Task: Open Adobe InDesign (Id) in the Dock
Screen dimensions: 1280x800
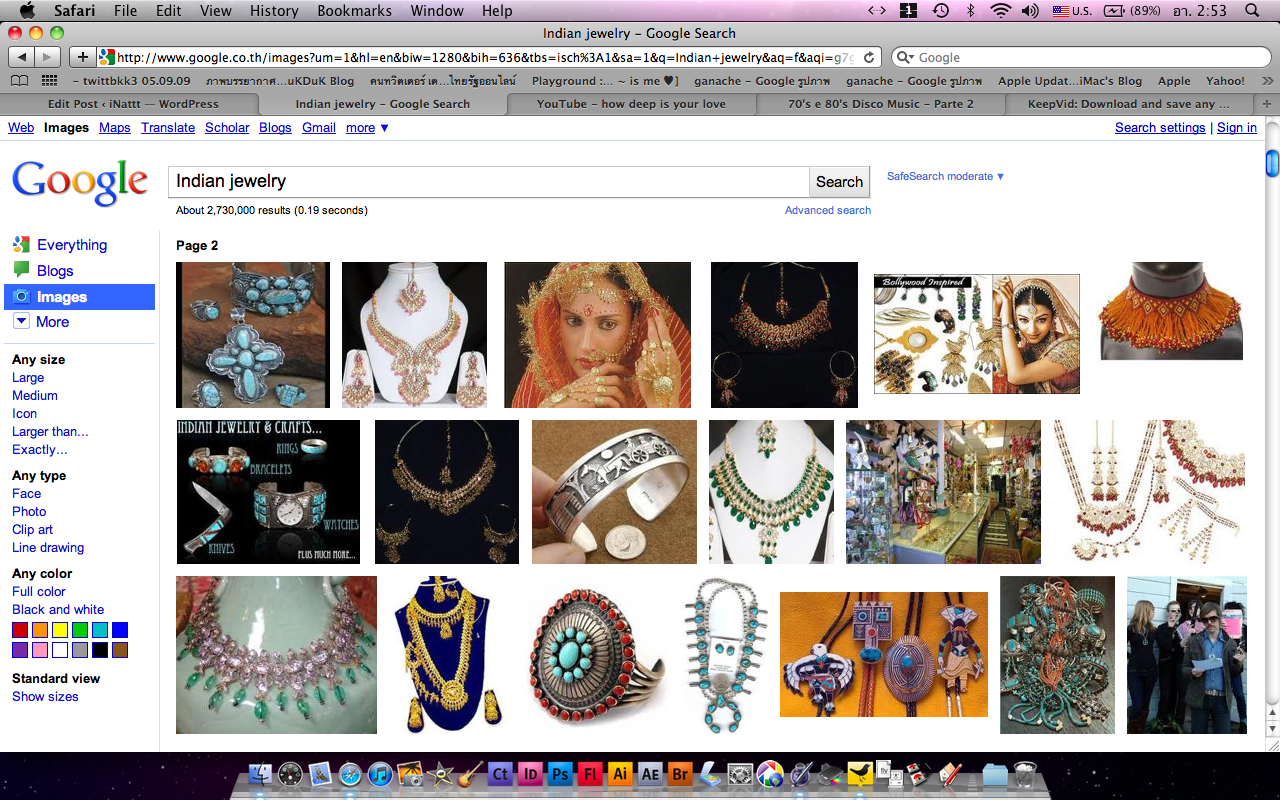Action: [530, 773]
